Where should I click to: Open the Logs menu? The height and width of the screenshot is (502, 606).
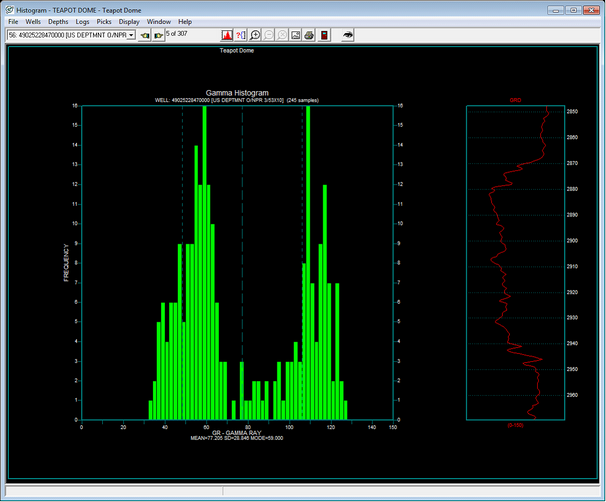tap(82, 21)
